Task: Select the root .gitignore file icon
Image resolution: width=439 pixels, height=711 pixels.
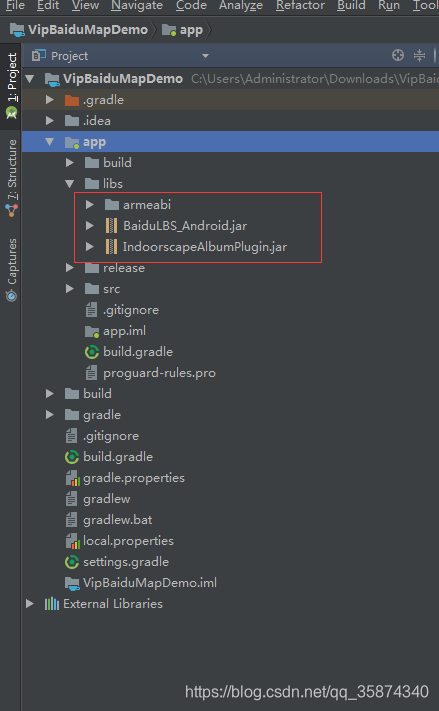Action: 71,436
